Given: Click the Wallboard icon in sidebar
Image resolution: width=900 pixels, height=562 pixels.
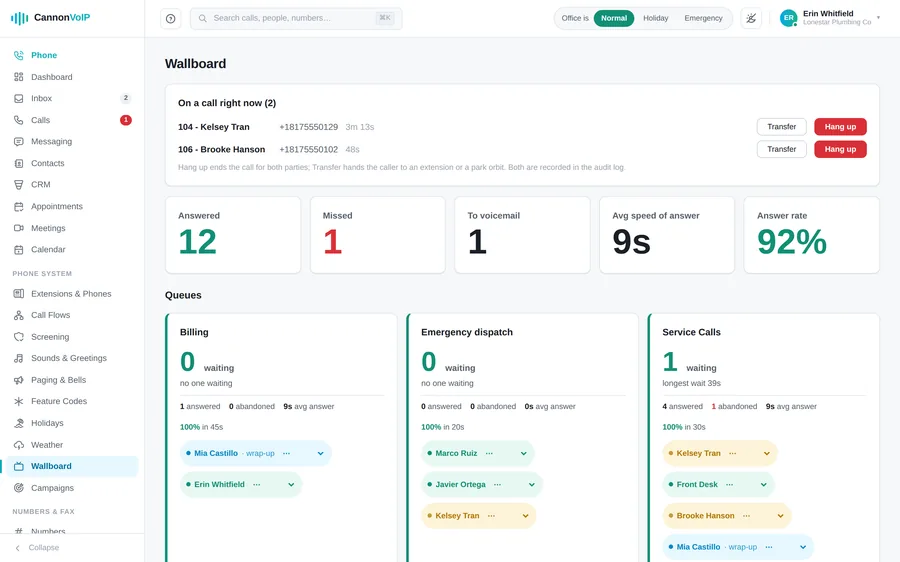Looking at the screenshot, I should tap(19, 466).
